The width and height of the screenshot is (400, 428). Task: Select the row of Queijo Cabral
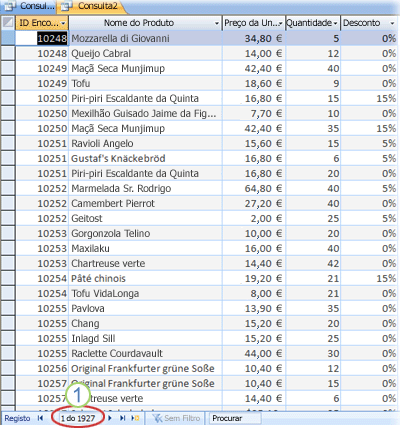[8, 53]
